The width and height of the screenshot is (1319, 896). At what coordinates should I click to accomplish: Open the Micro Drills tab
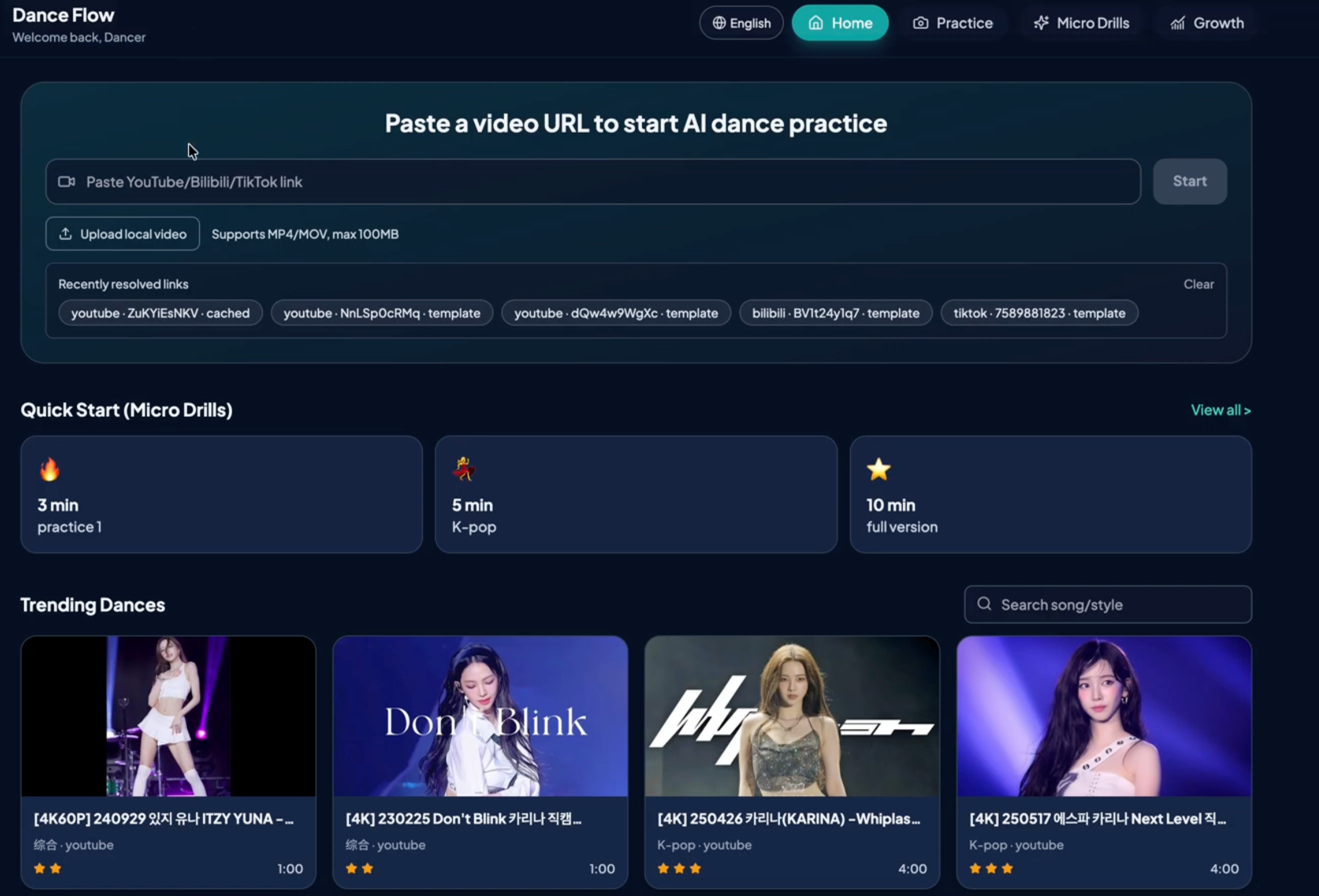(x=1082, y=23)
